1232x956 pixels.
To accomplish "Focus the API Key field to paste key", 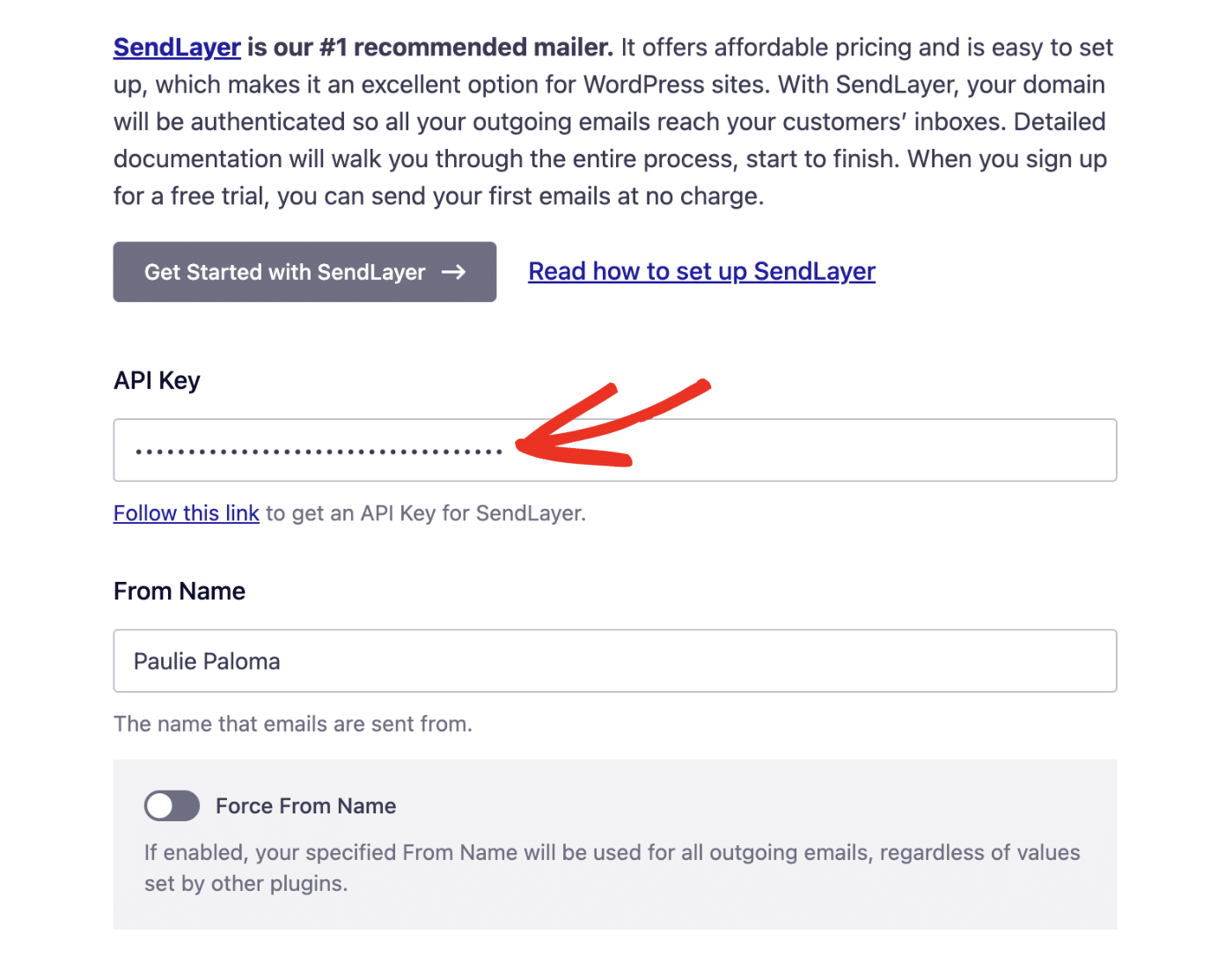I will click(614, 450).
